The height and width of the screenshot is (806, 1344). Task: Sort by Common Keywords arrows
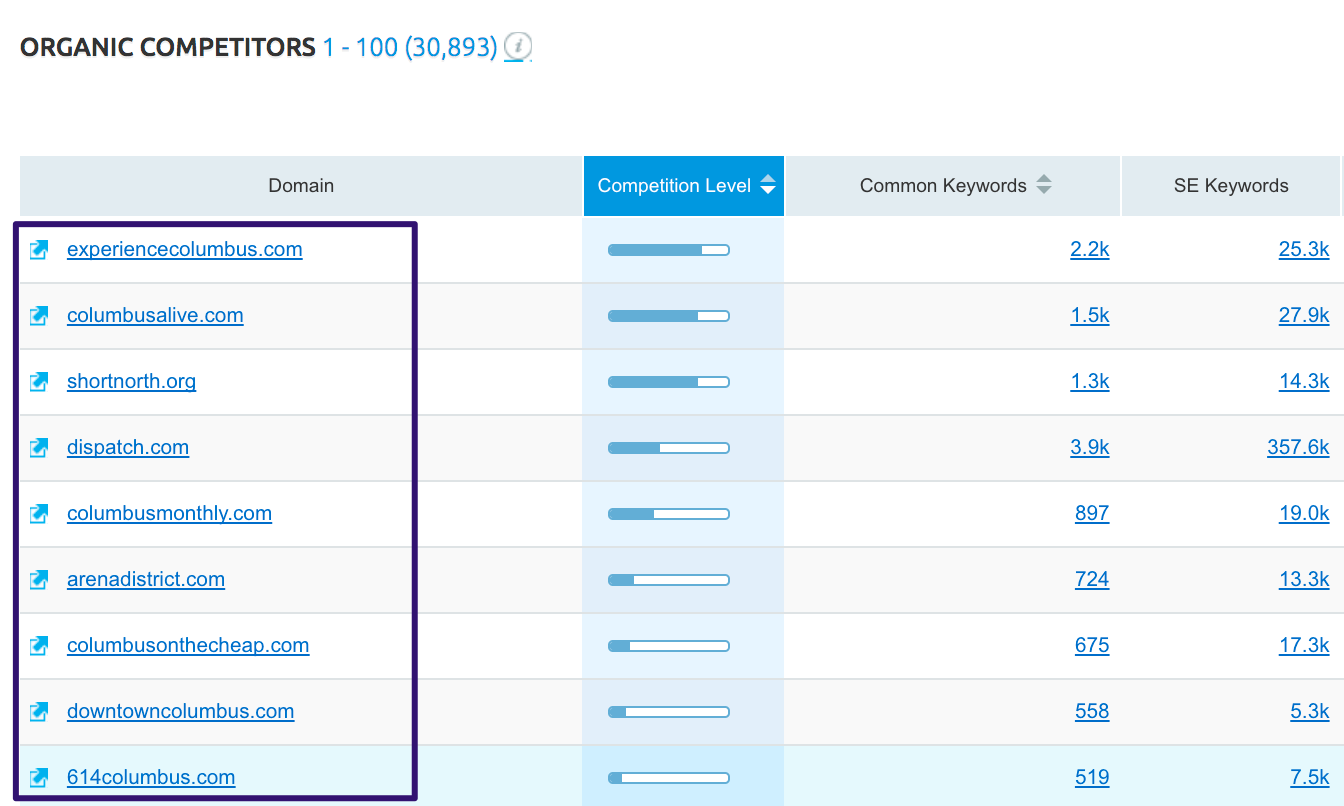click(1043, 185)
